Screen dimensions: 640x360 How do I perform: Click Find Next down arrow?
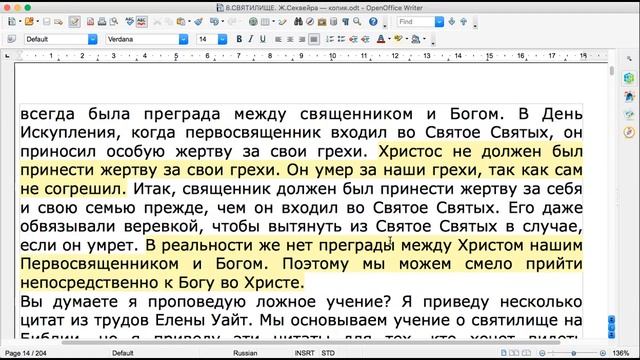pos(451,22)
